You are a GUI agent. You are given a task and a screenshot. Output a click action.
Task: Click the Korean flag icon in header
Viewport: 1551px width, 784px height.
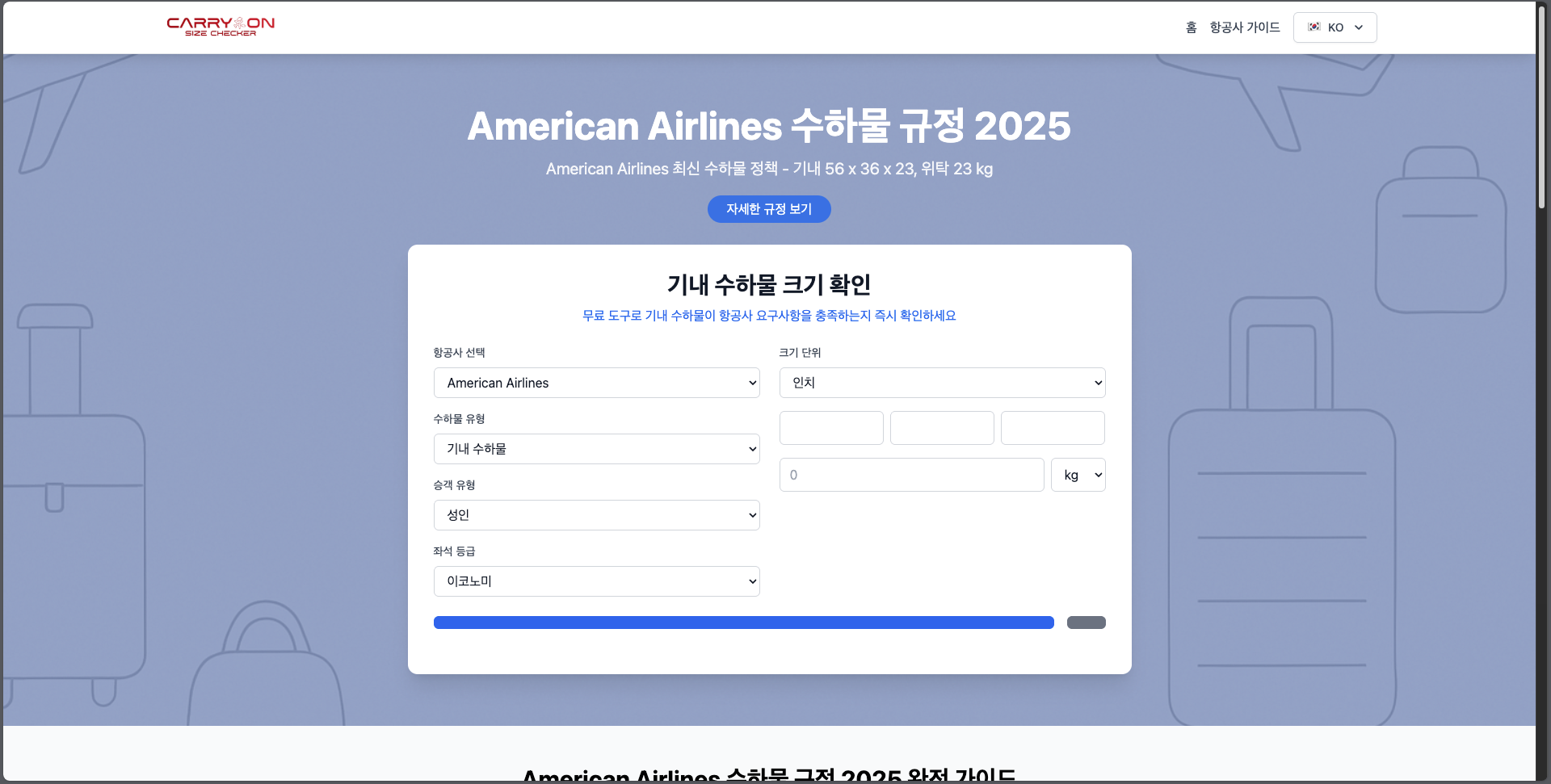click(1314, 27)
